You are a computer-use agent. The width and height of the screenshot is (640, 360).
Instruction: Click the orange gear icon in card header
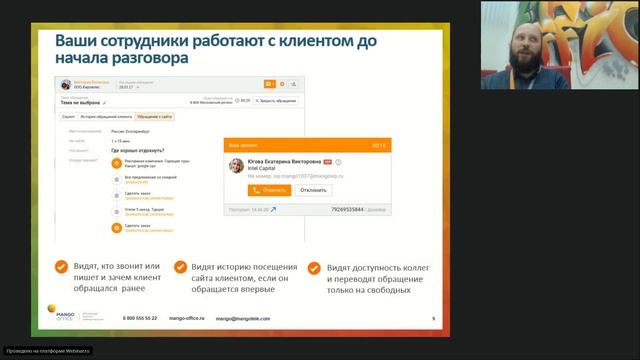tap(282, 84)
